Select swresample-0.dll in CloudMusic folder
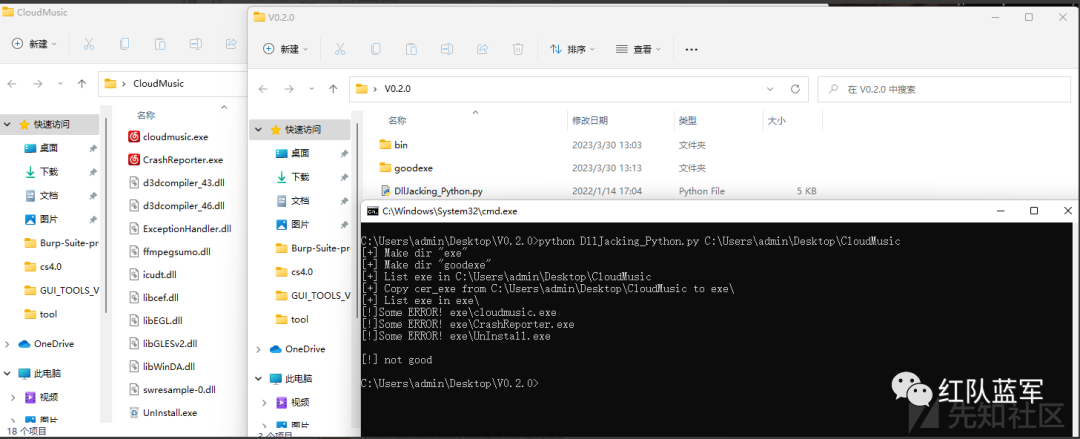The image size is (1080, 439). point(172,389)
